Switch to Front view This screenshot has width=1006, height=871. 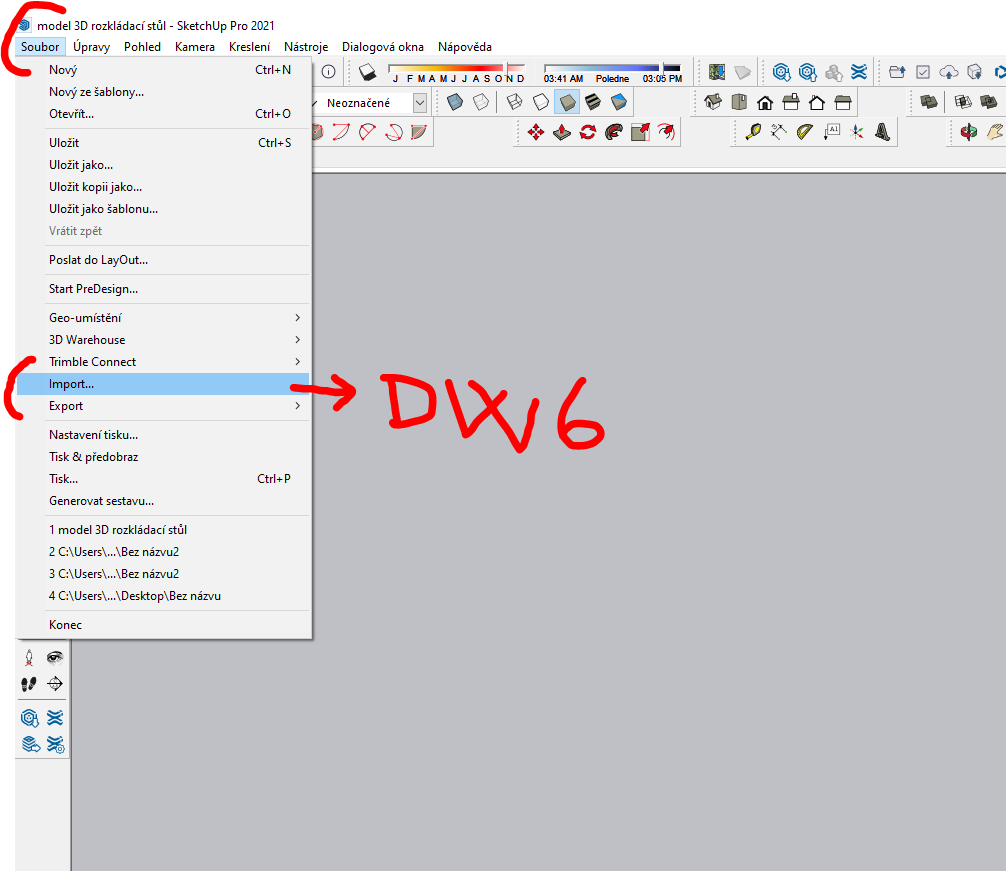pos(765,102)
